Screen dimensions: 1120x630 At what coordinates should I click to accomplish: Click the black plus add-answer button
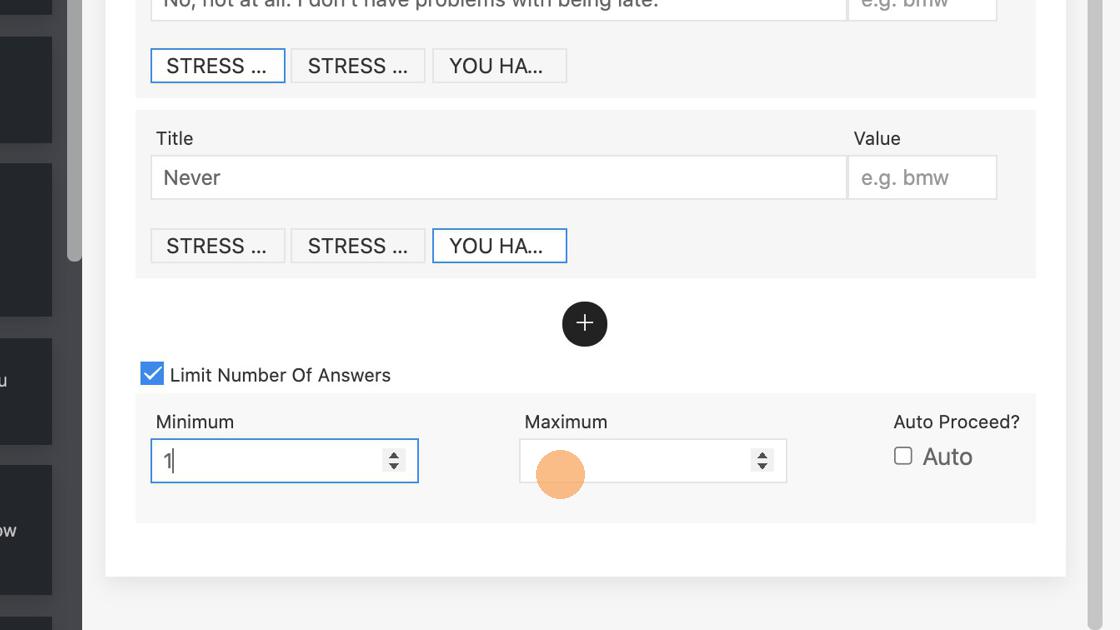585,324
